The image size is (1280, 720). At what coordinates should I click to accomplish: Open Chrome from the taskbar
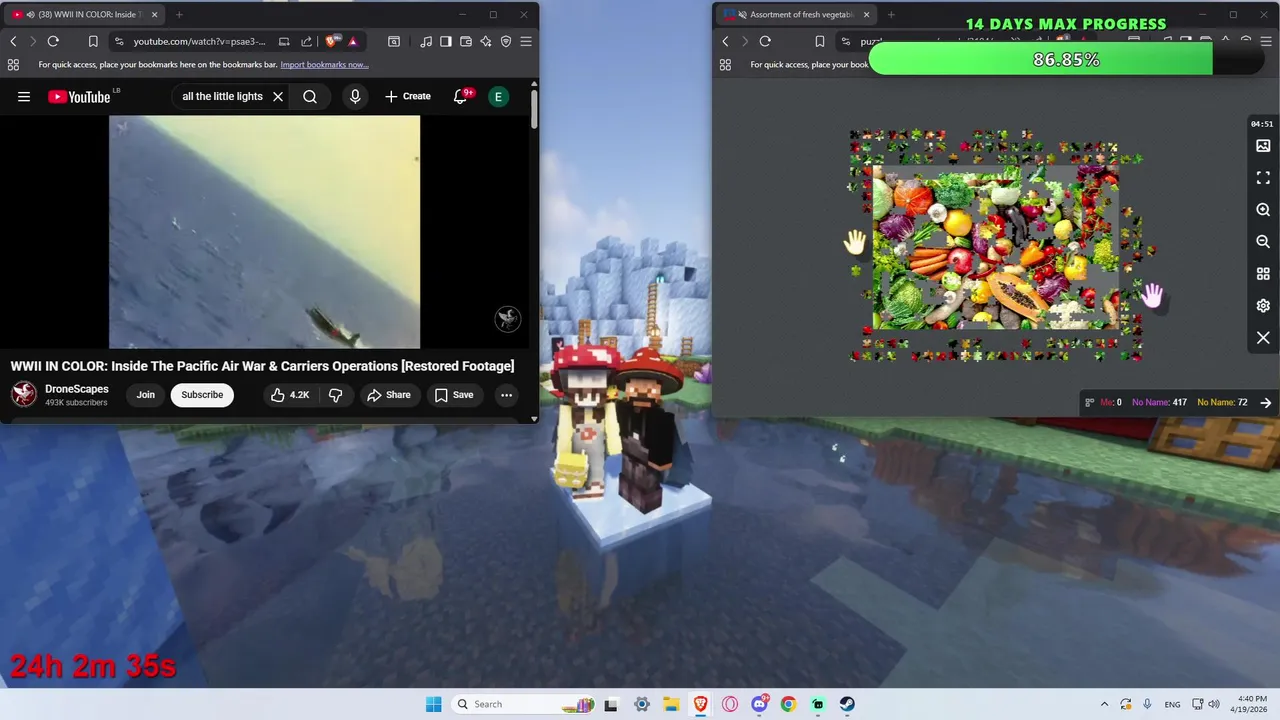coord(789,704)
